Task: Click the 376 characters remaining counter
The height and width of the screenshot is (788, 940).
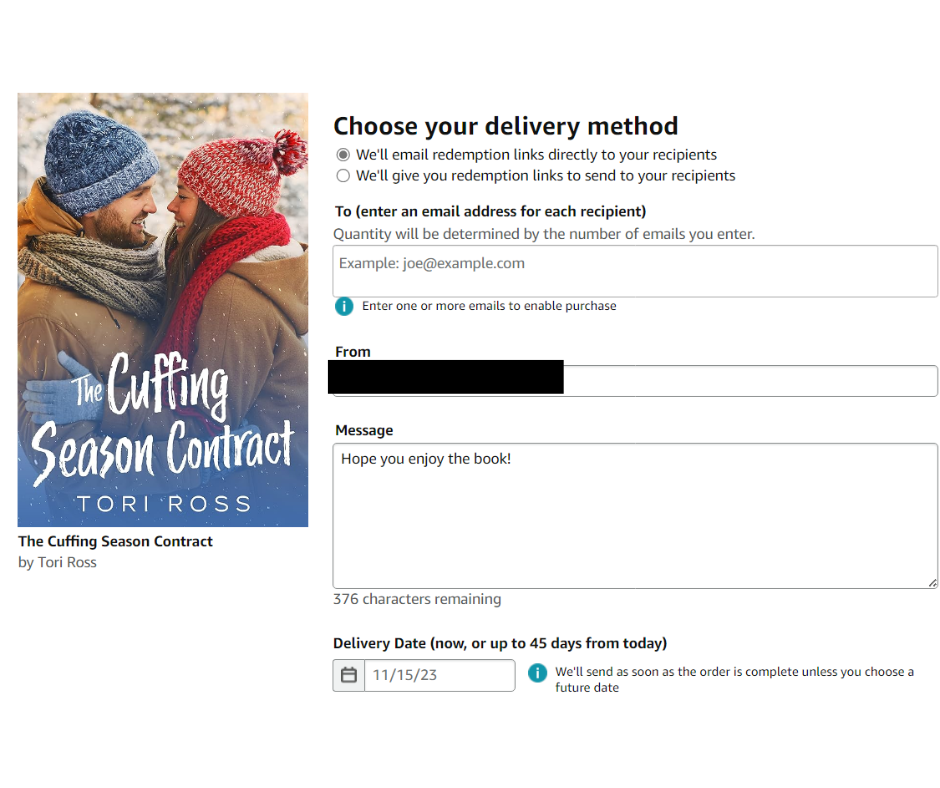Action: (x=417, y=599)
